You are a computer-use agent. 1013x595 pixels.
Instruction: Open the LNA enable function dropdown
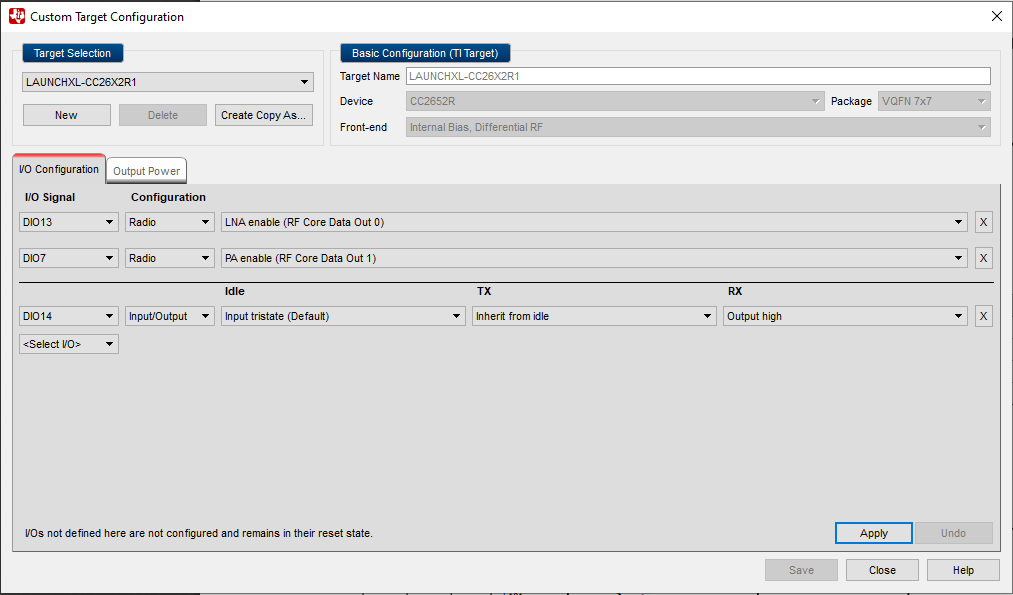(594, 222)
